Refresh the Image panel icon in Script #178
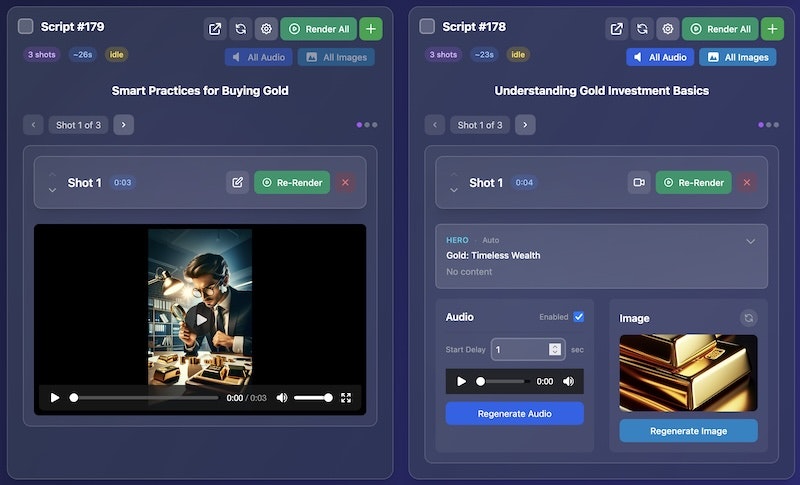Viewport: 800px width, 485px height. [x=748, y=318]
